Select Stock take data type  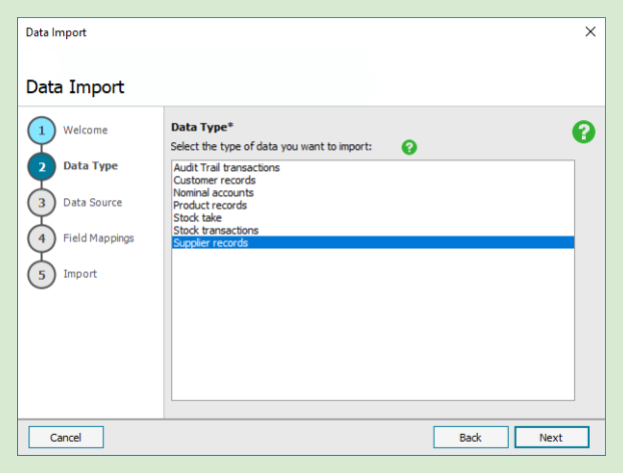197,217
